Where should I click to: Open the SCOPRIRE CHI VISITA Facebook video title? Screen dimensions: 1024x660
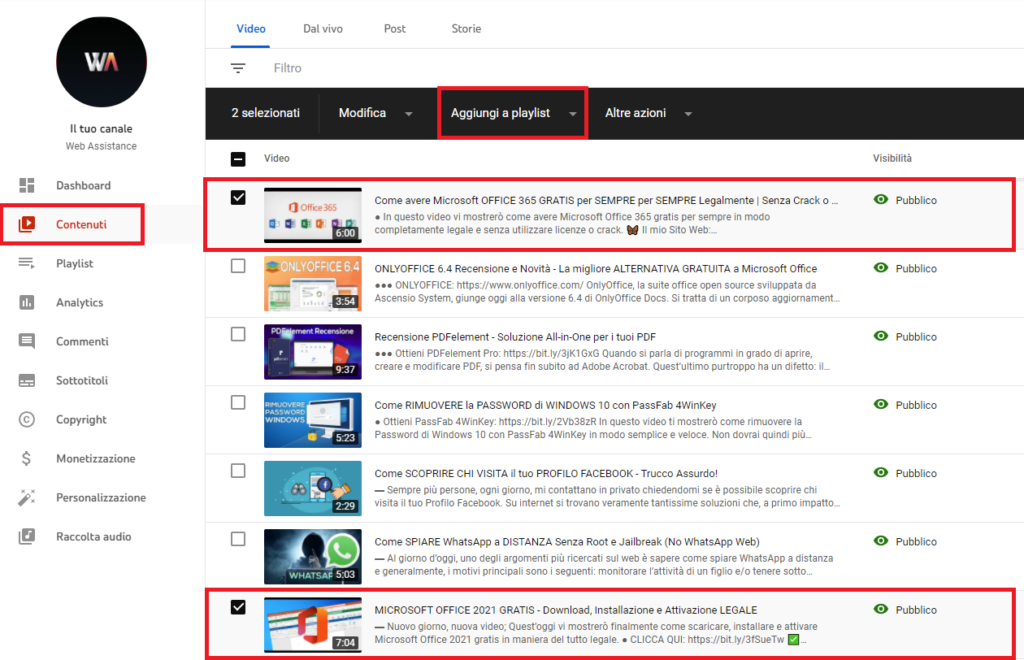tap(546, 473)
